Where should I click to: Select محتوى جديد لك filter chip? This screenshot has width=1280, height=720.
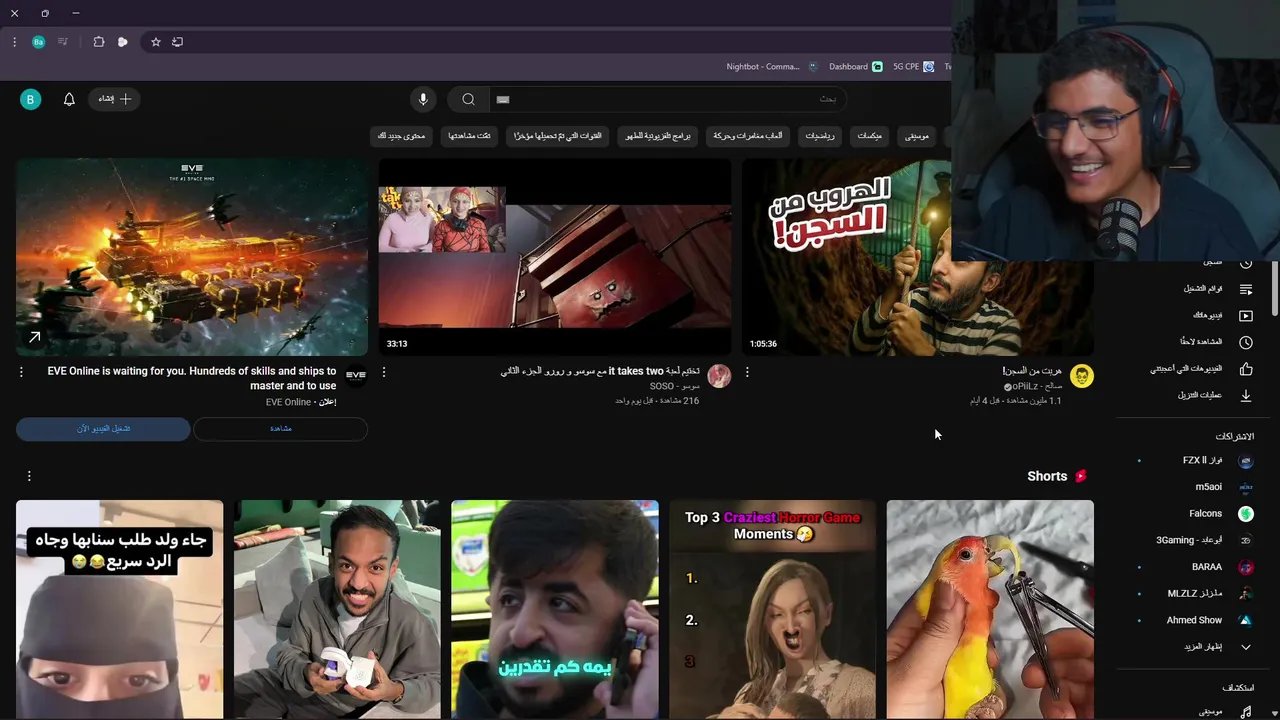pos(403,136)
